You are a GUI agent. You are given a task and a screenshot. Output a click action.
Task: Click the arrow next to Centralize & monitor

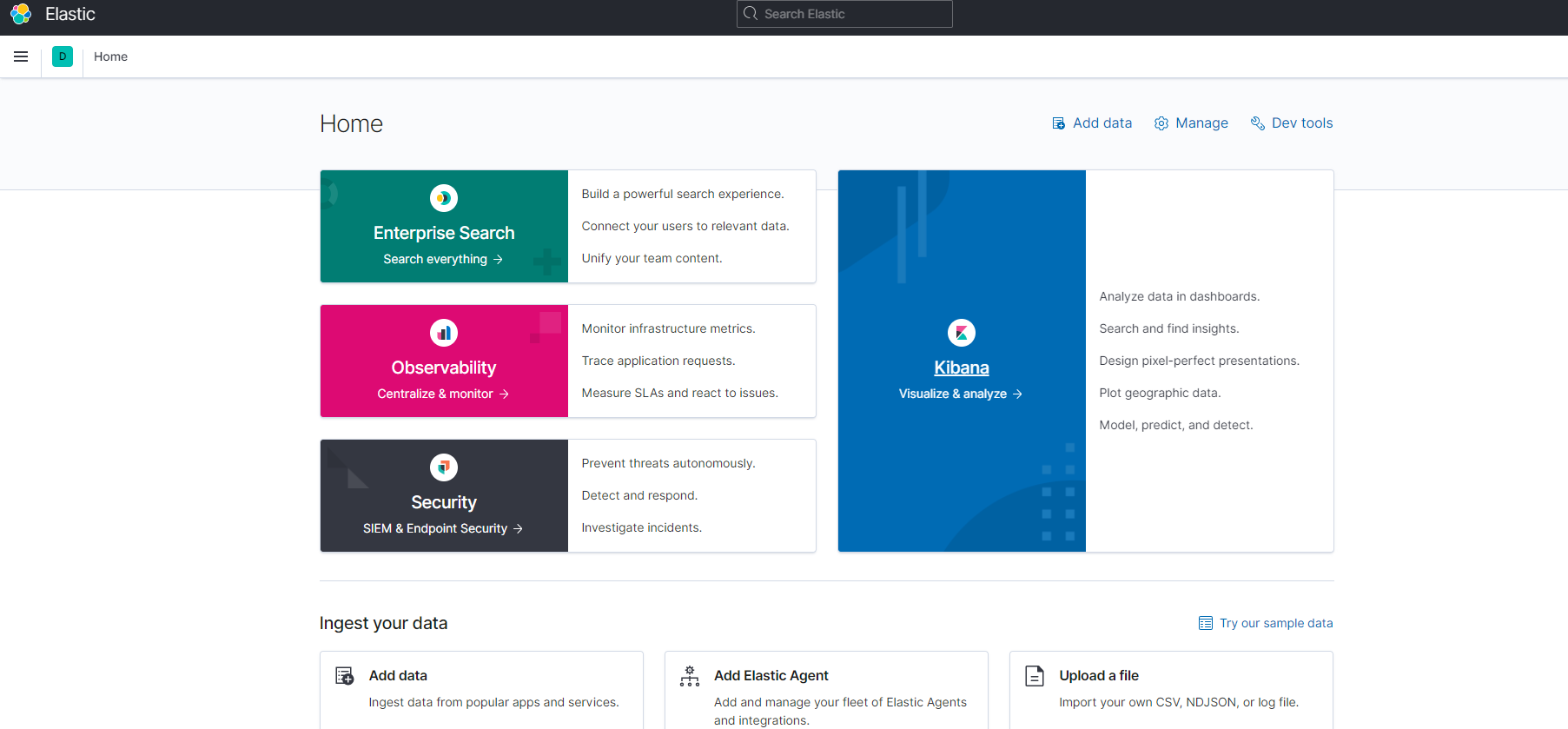[x=504, y=394]
